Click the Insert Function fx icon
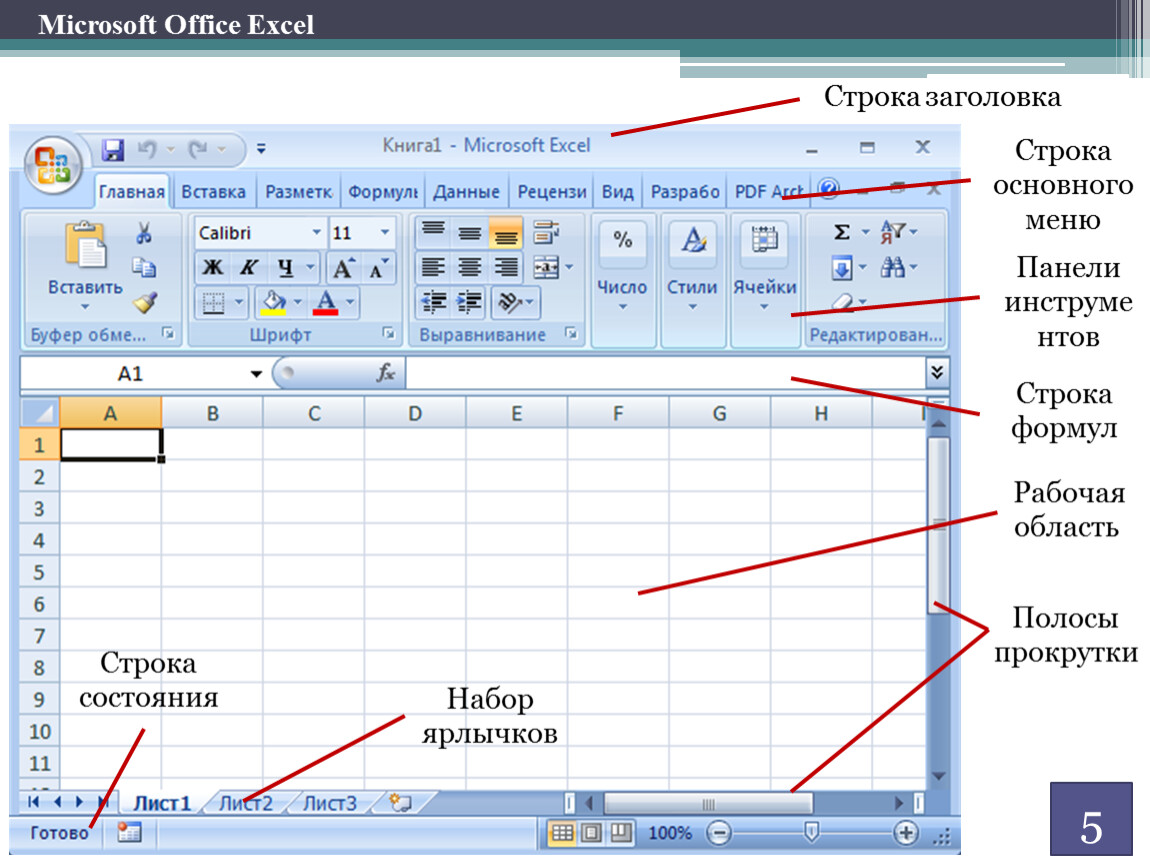The width and height of the screenshot is (1150, 864). click(x=386, y=373)
